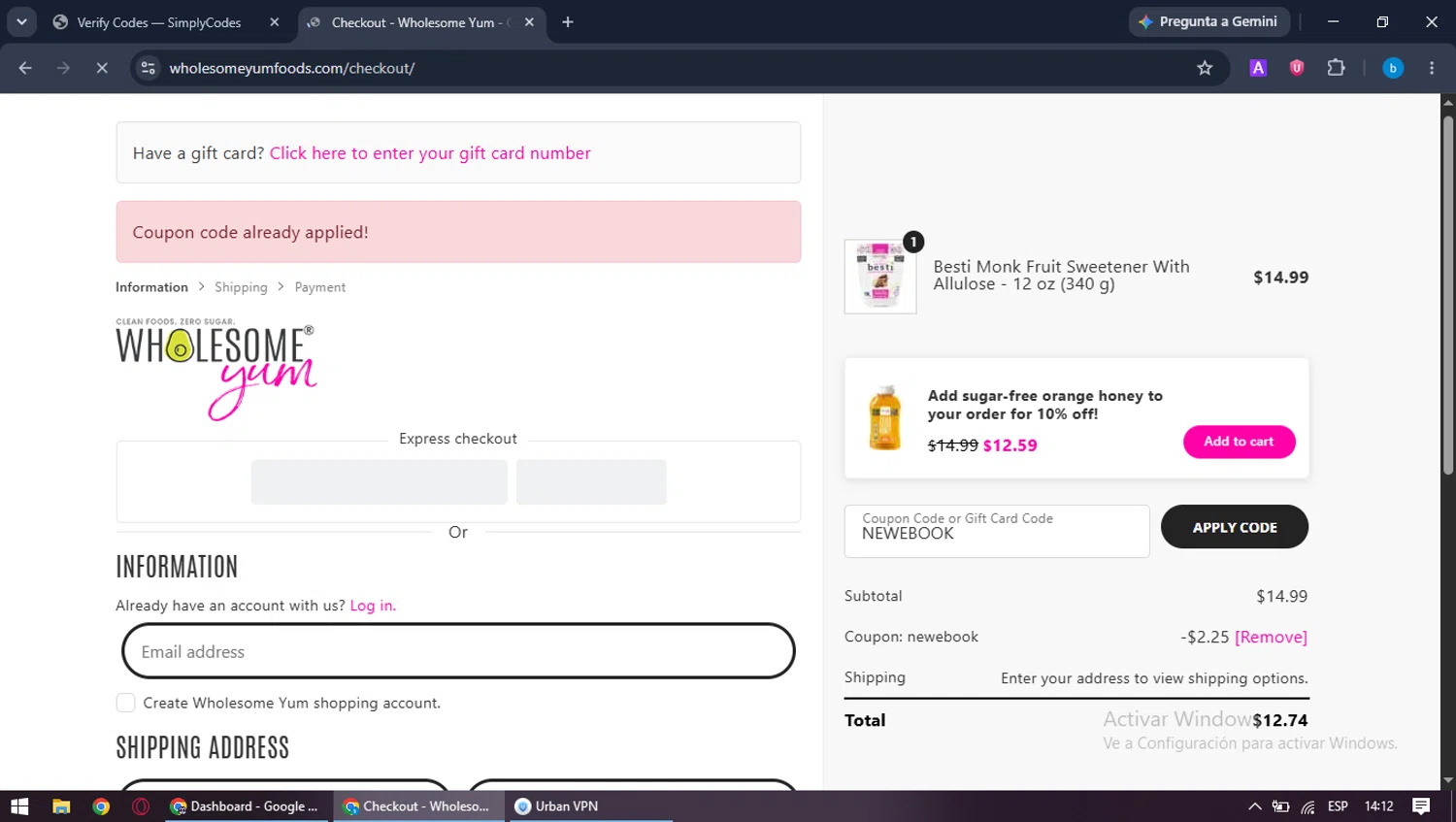Switch to the Verify Codes SimplyCodes tab

click(158, 22)
